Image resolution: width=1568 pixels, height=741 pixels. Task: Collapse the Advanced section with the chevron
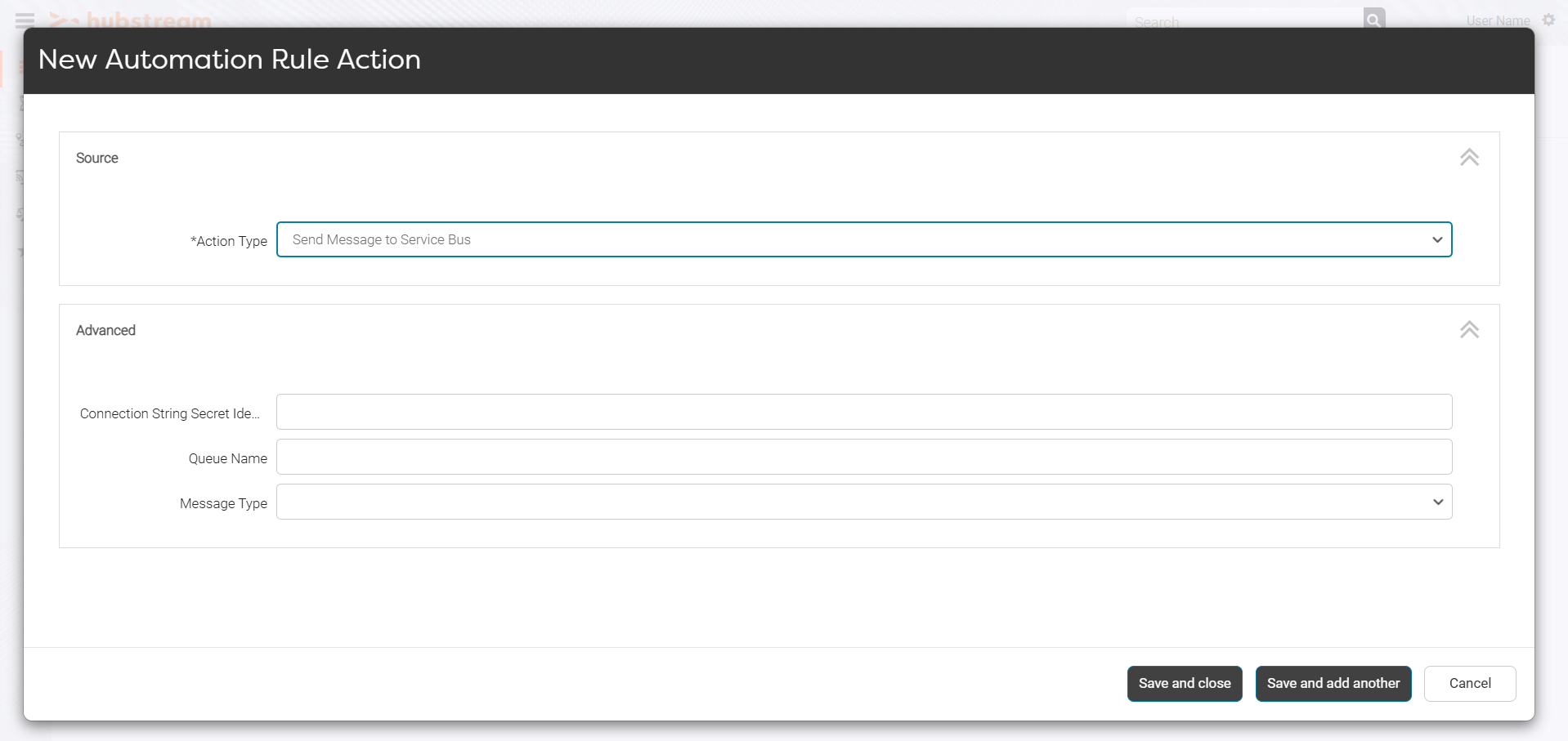pyautogui.click(x=1469, y=330)
